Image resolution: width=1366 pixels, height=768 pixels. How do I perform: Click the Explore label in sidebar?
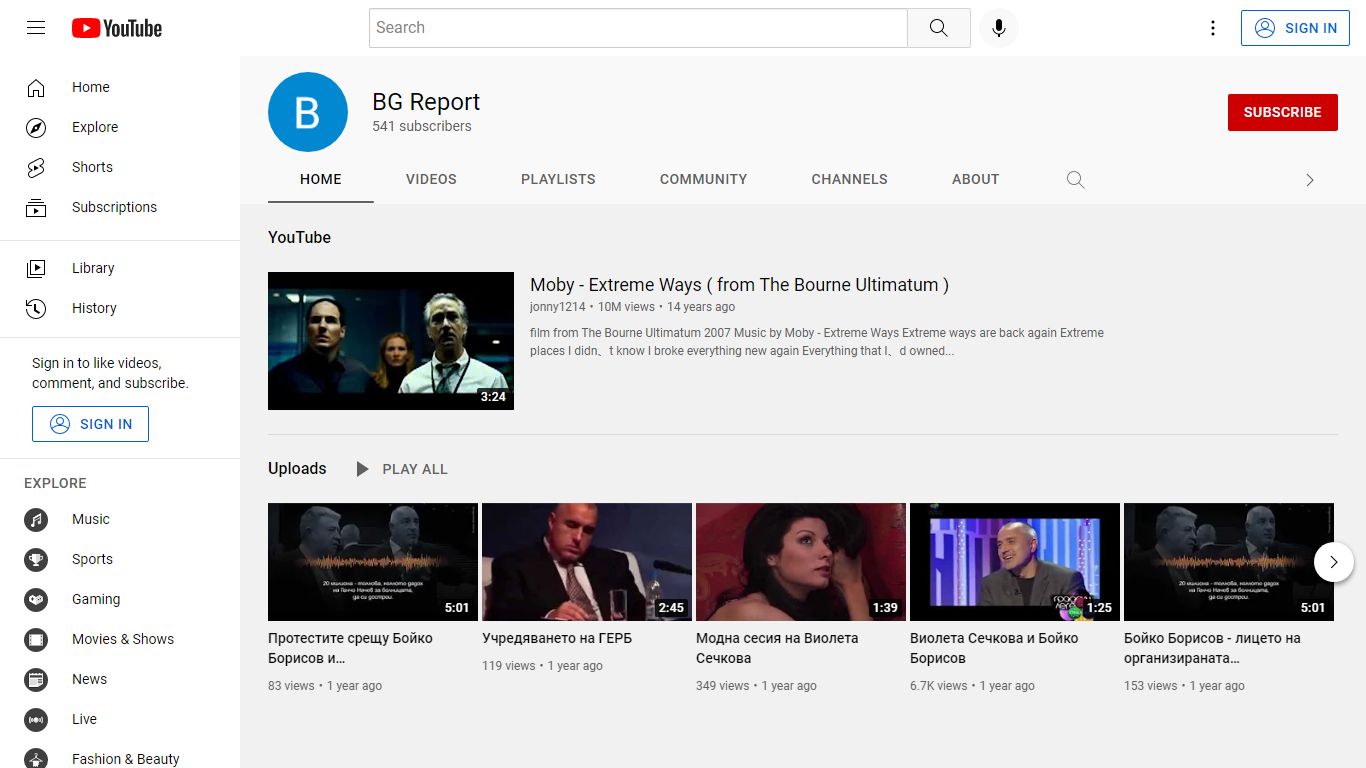95,128
